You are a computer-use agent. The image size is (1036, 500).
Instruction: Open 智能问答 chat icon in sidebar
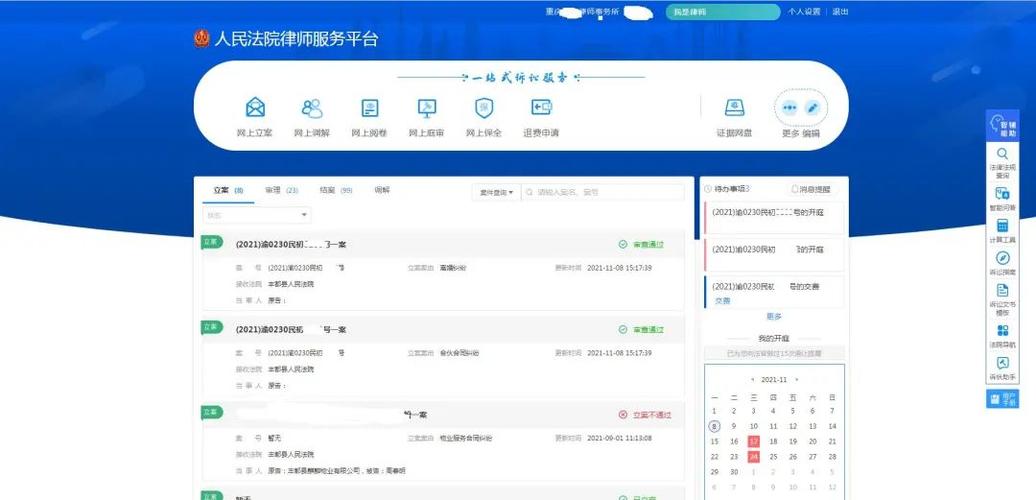pos(1002,193)
